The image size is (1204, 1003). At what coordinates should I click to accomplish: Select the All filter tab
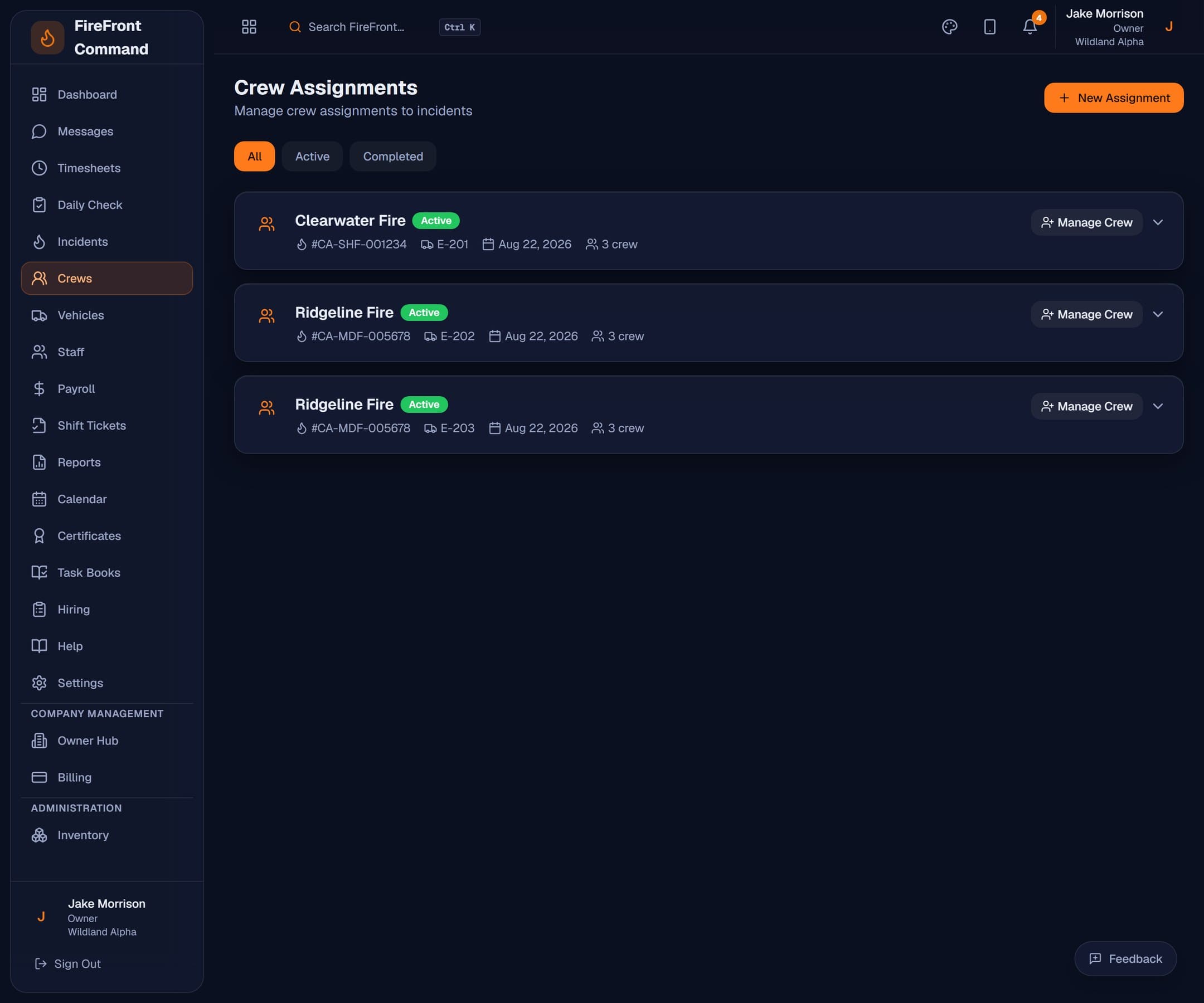click(x=254, y=157)
